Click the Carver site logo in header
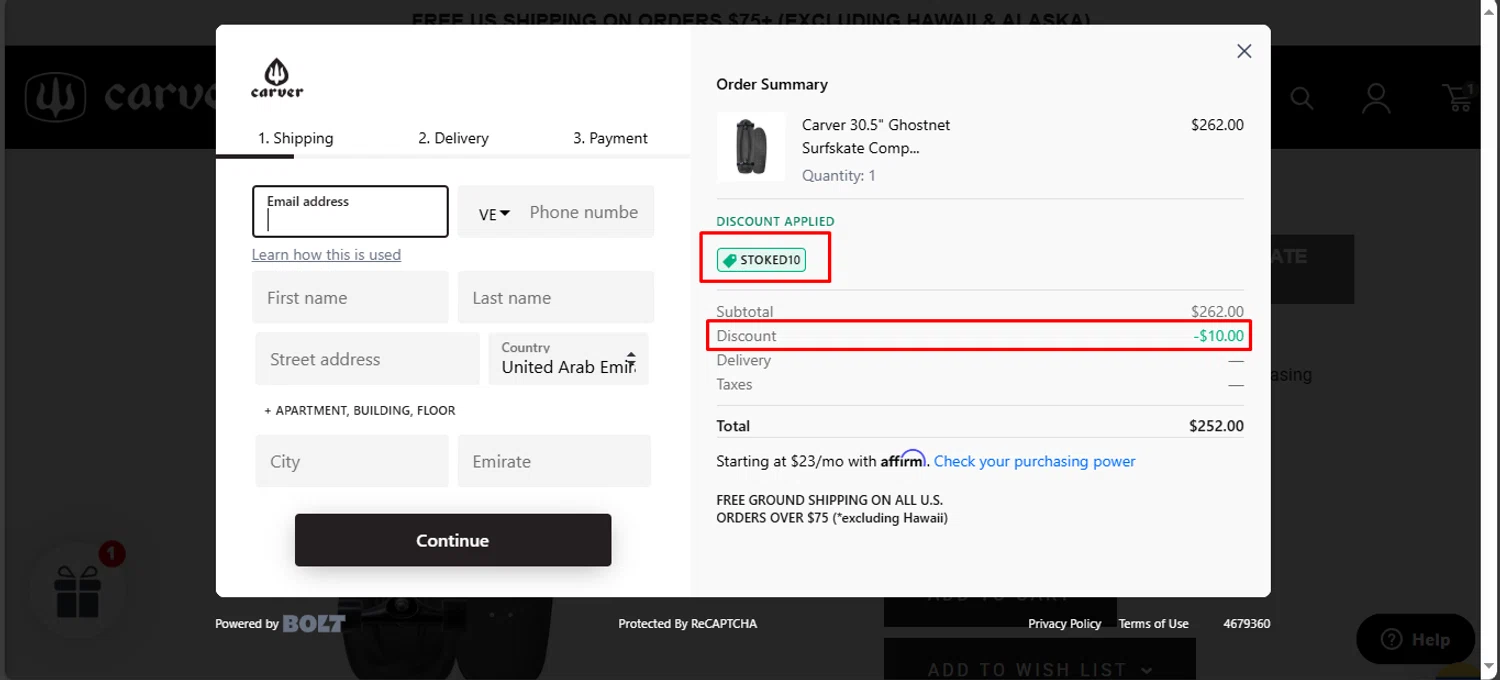 coord(122,96)
